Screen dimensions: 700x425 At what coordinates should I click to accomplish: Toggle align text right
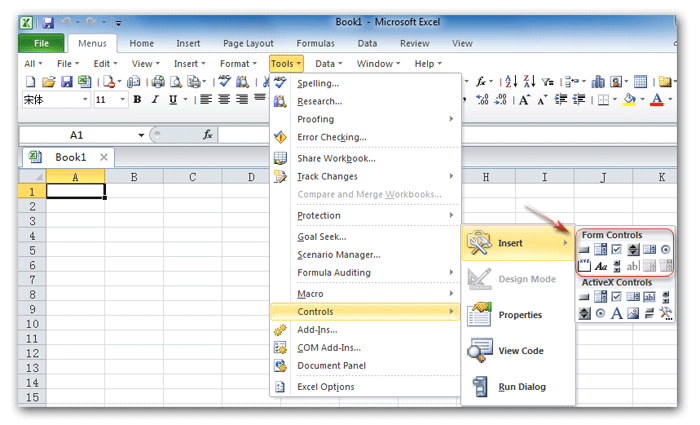point(242,99)
